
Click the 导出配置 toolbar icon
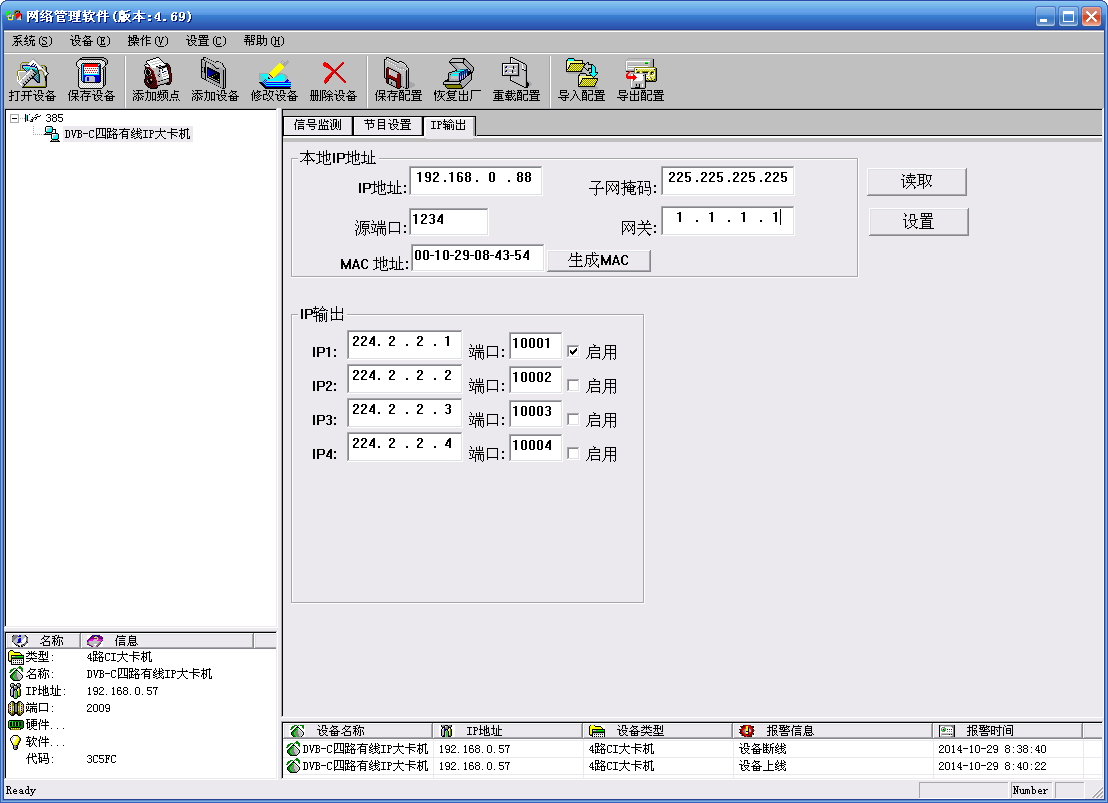pos(641,74)
